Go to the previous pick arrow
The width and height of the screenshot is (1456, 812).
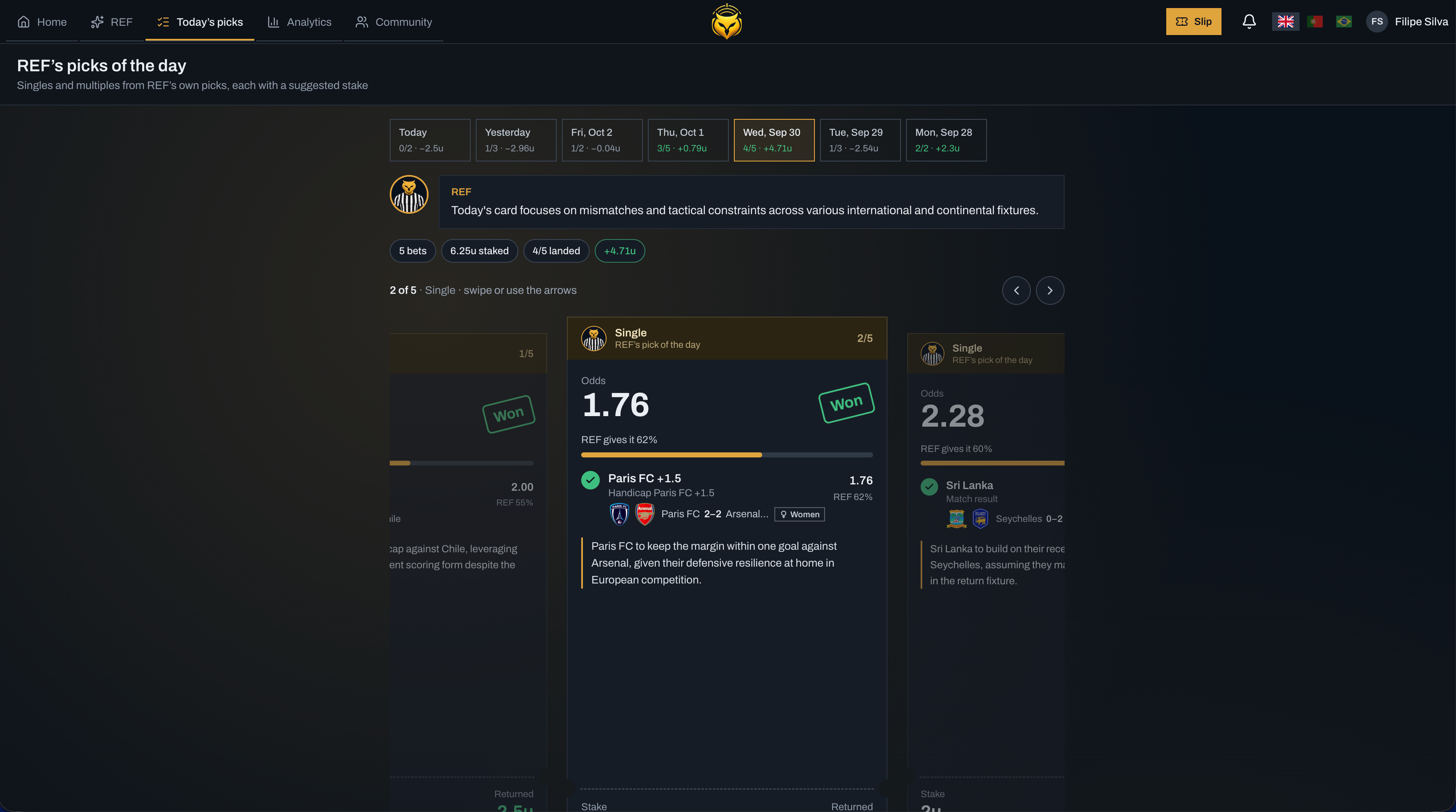click(1016, 291)
